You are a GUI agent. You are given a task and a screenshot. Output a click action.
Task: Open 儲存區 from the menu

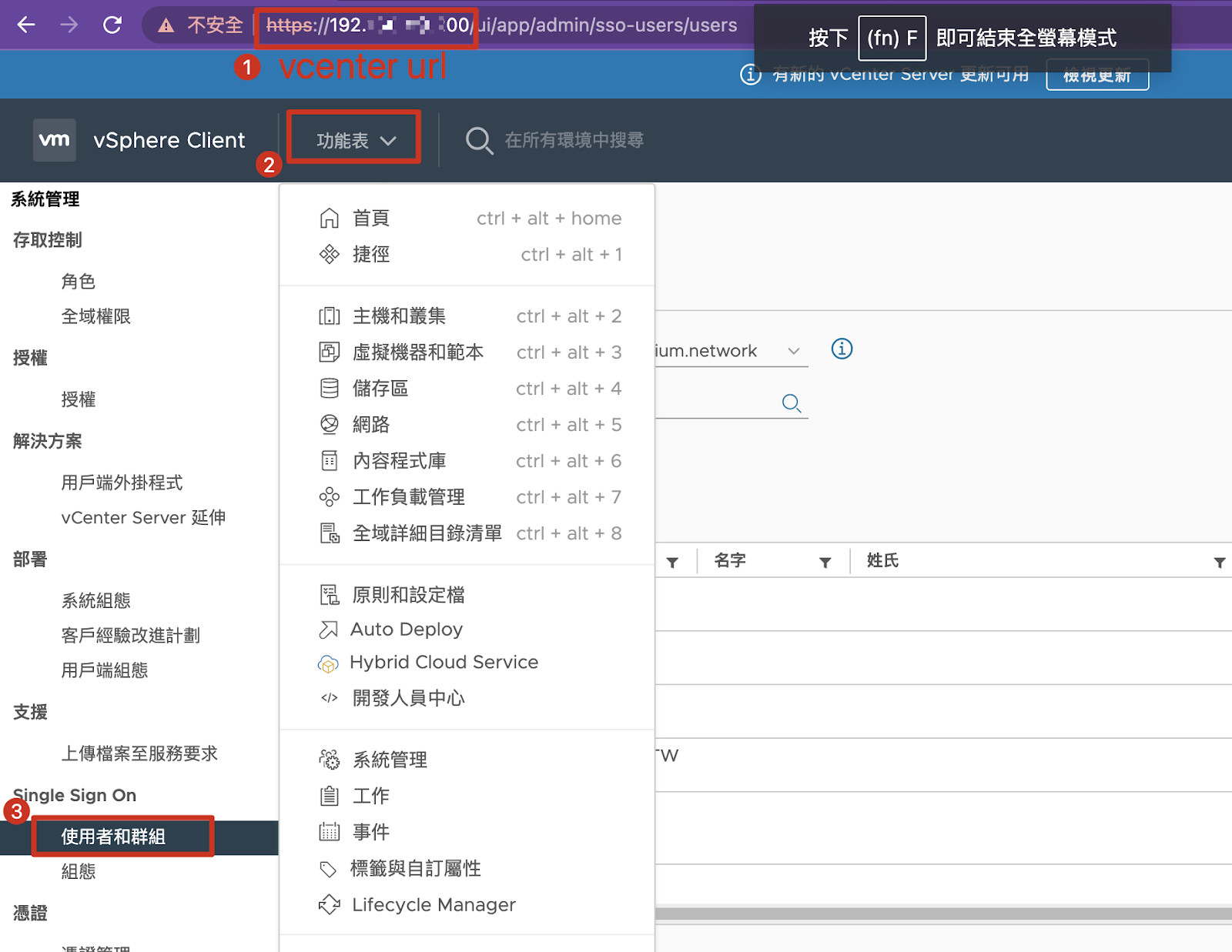pyautogui.click(x=380, y=389)
